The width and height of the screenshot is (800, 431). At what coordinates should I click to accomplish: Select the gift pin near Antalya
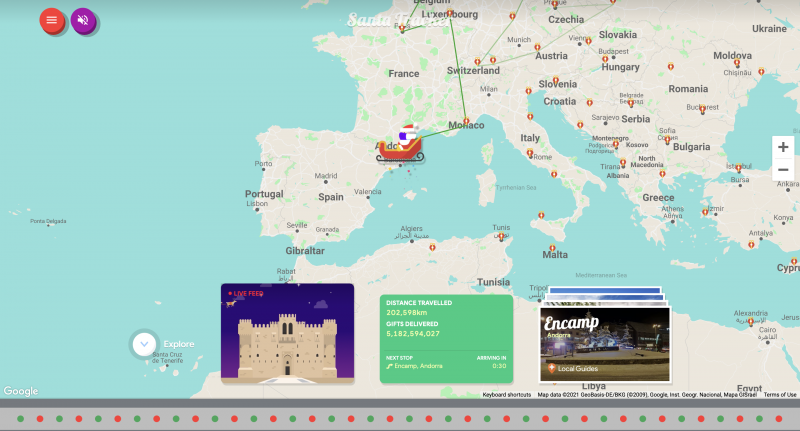click(751, 244)
